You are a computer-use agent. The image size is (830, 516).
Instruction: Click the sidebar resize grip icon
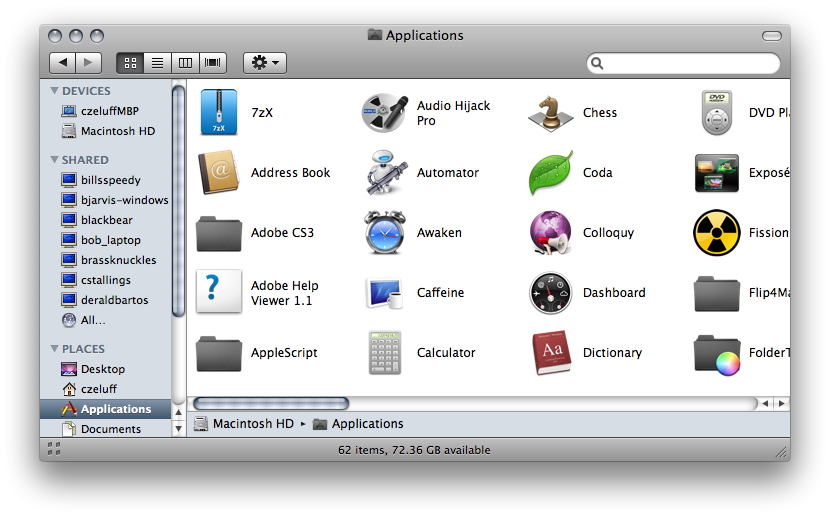pyautogui.click(x=54, y=449)
